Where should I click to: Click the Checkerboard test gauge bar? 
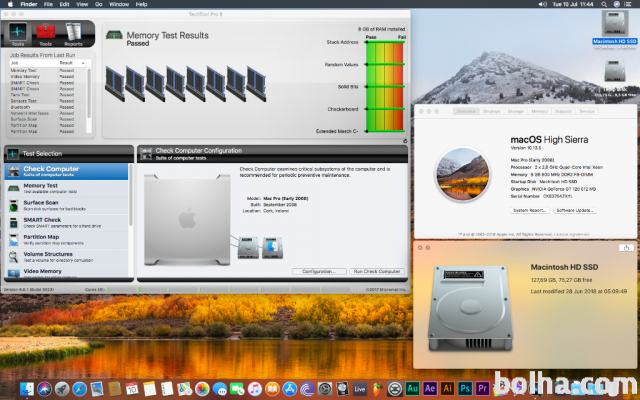coord(384,109)
